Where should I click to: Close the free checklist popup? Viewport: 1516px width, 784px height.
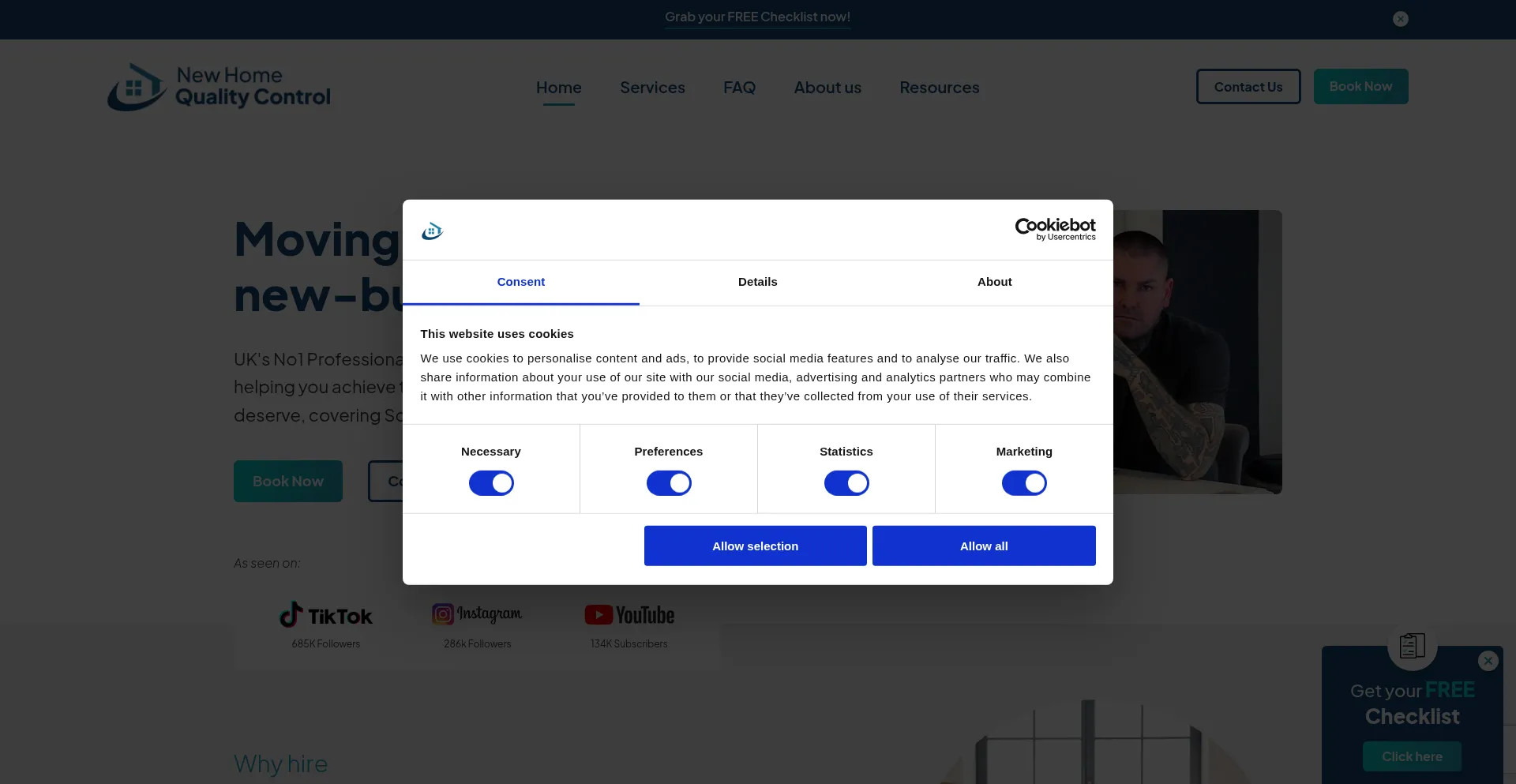click(x=1488, y=661)
